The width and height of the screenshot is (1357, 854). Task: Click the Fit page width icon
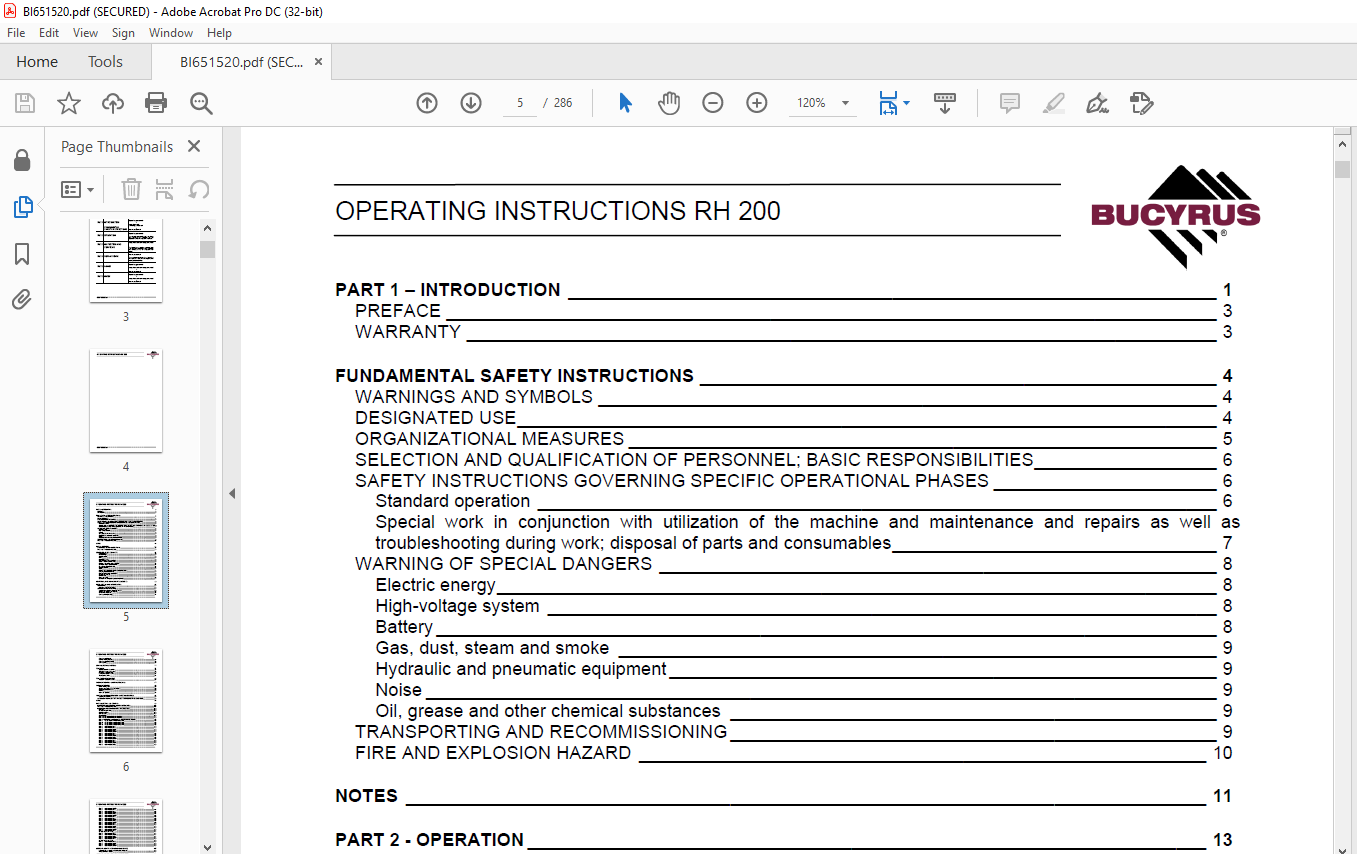889,103
